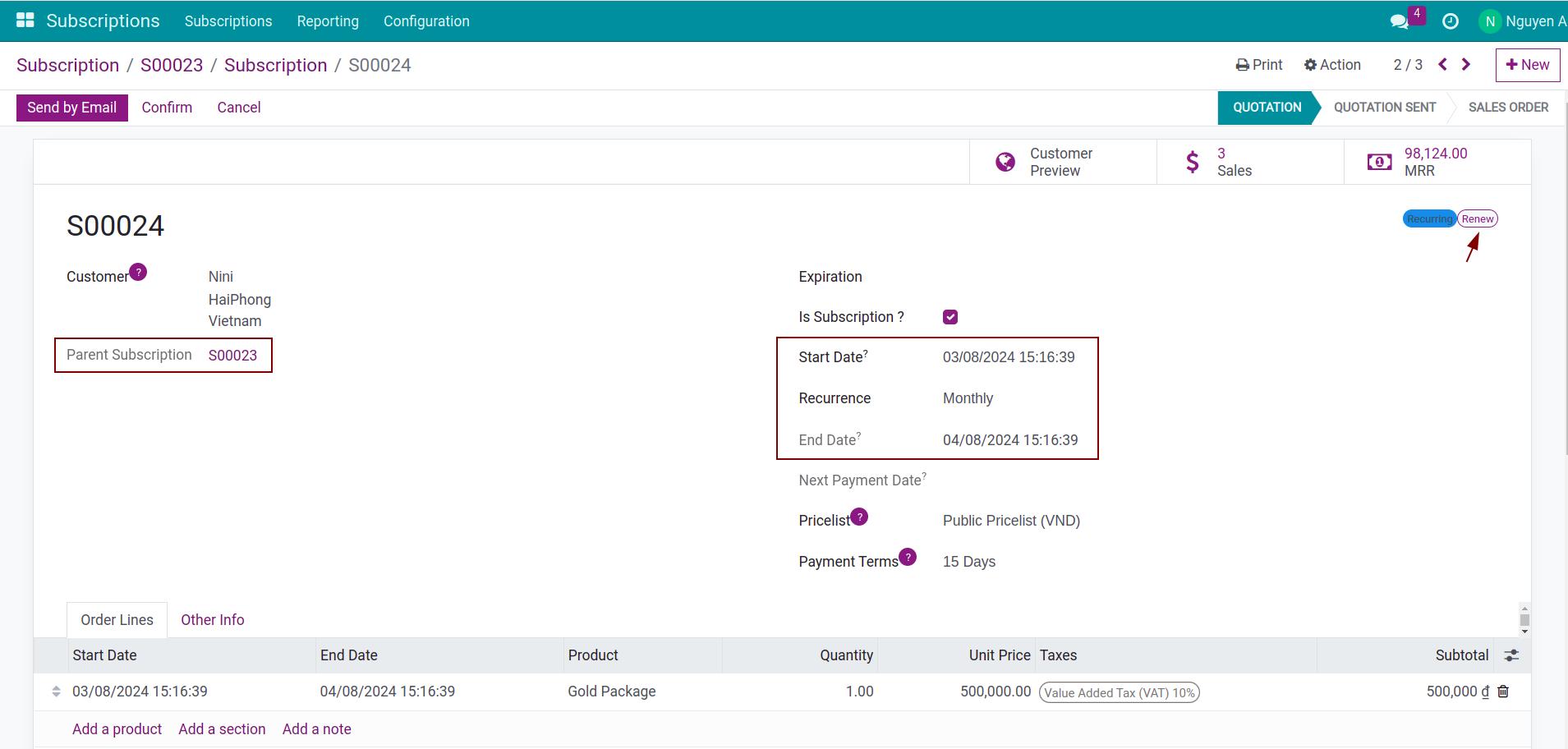Delete the Gold Package order line
The height and width of the screenshot is (749, 1568).
pyautogui.click(x=1503, y=692)
